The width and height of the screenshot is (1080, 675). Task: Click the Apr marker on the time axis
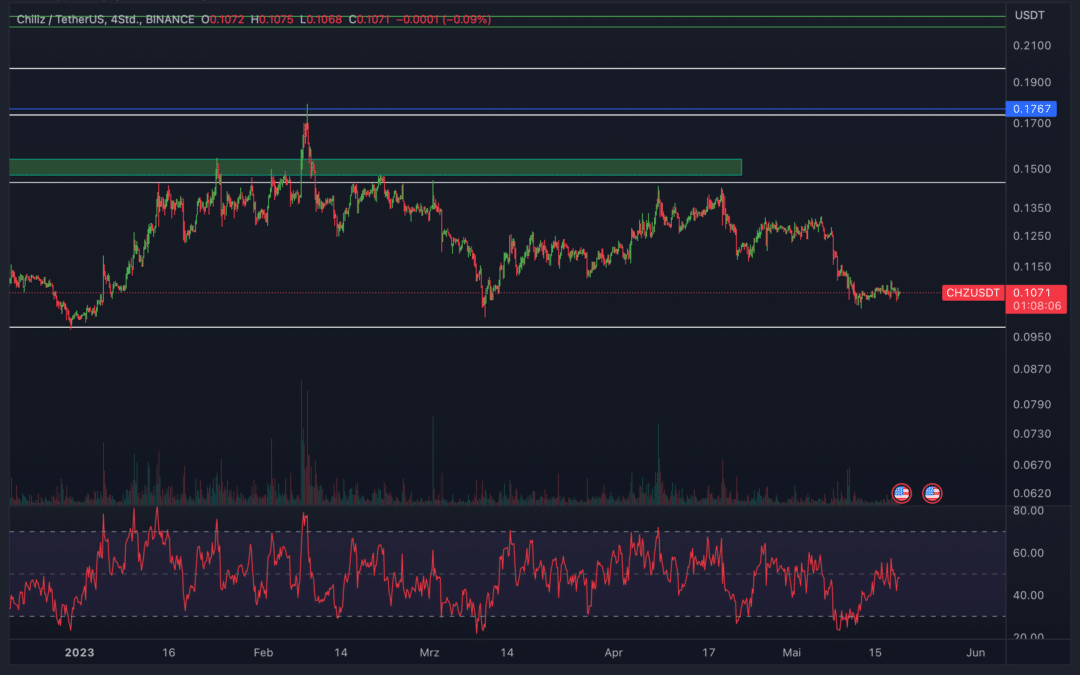(613, 652)
